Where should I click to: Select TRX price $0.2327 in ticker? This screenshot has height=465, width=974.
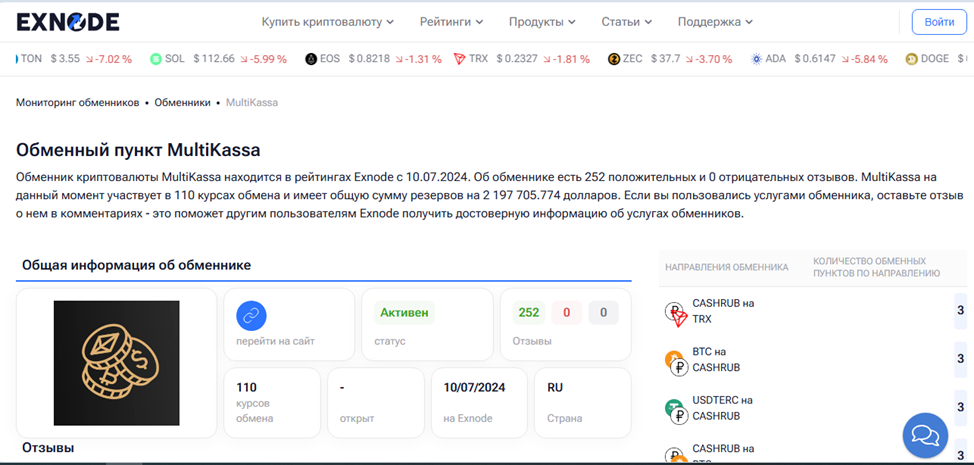[x=517, y=59]
